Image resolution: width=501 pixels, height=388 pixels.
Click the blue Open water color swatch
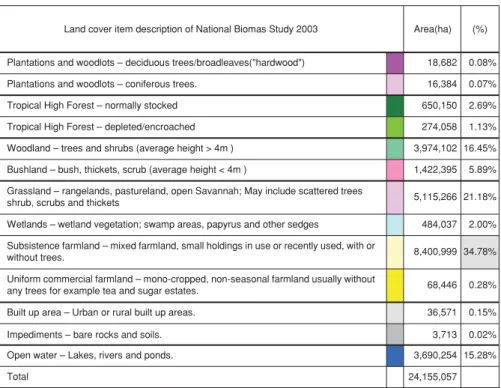pyautogui.click(x=395, y=356)
